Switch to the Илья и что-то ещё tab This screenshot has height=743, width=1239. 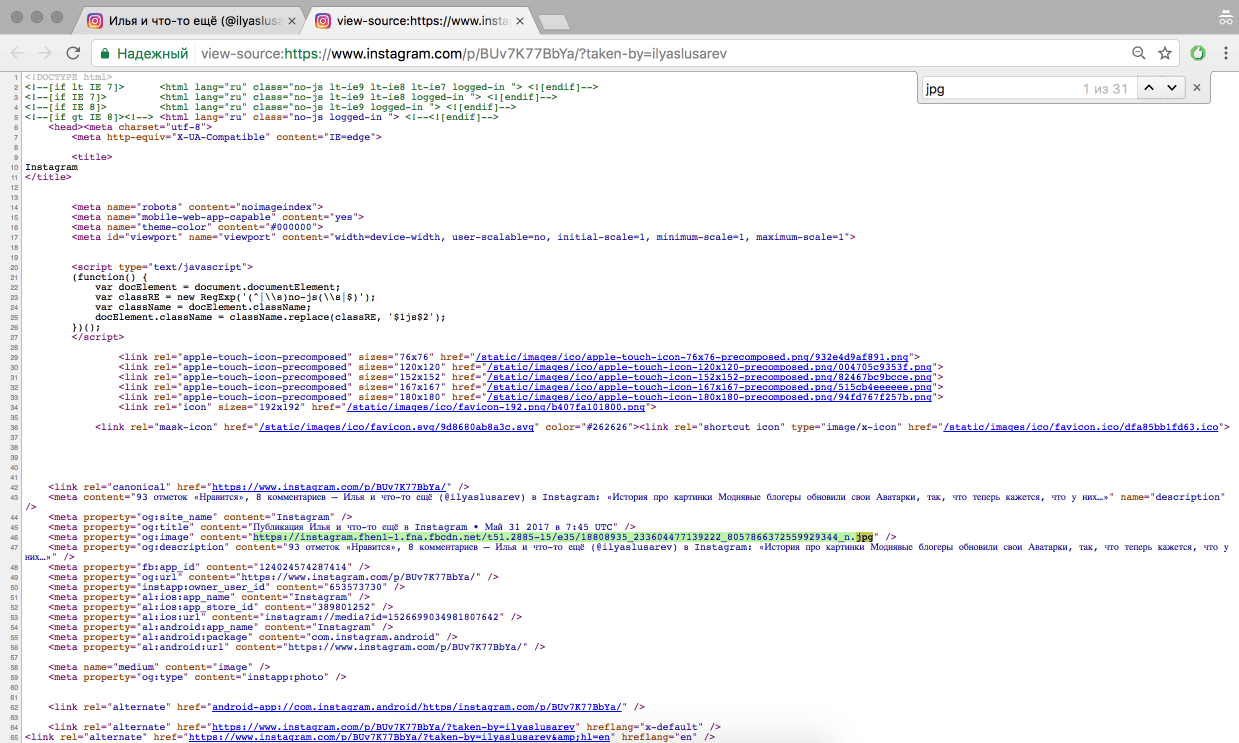191,20
